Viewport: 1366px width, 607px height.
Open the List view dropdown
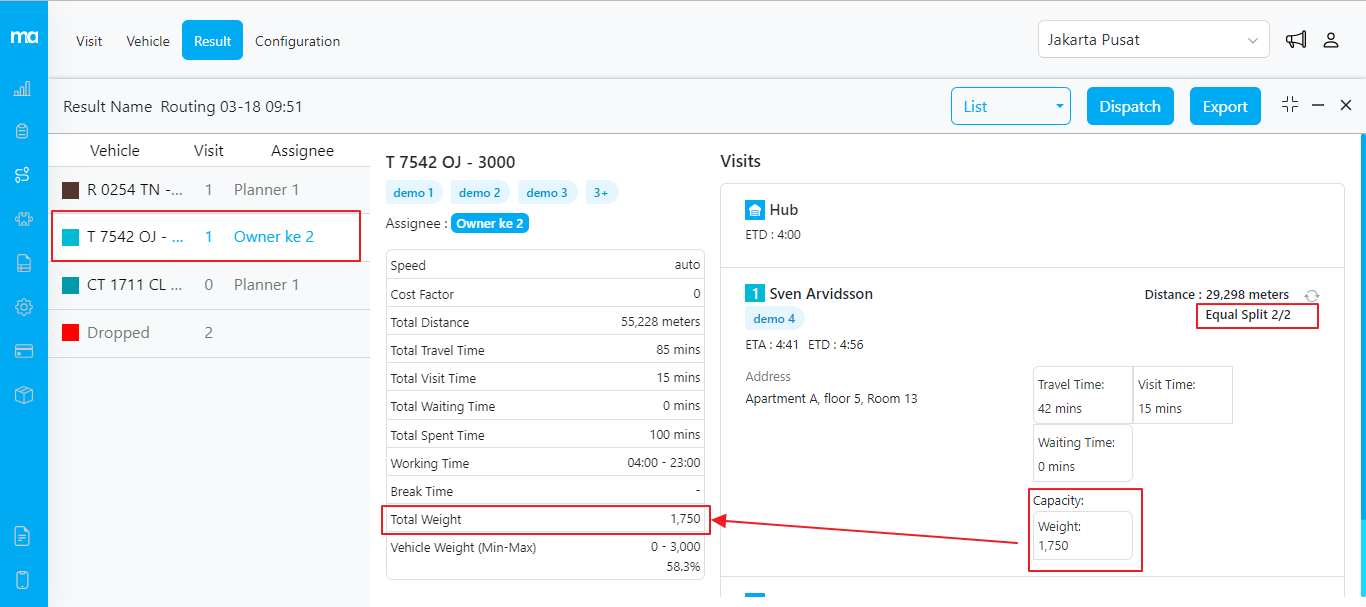coord(1010,106)
